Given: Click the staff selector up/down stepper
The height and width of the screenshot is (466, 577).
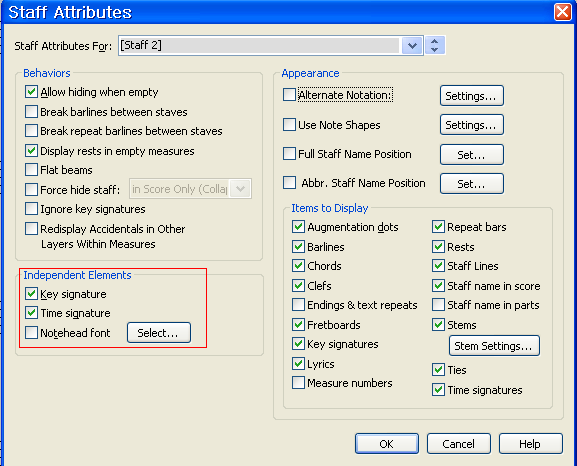Looking at the screenshot, I should pyautogui.click(x=435, y=46).
